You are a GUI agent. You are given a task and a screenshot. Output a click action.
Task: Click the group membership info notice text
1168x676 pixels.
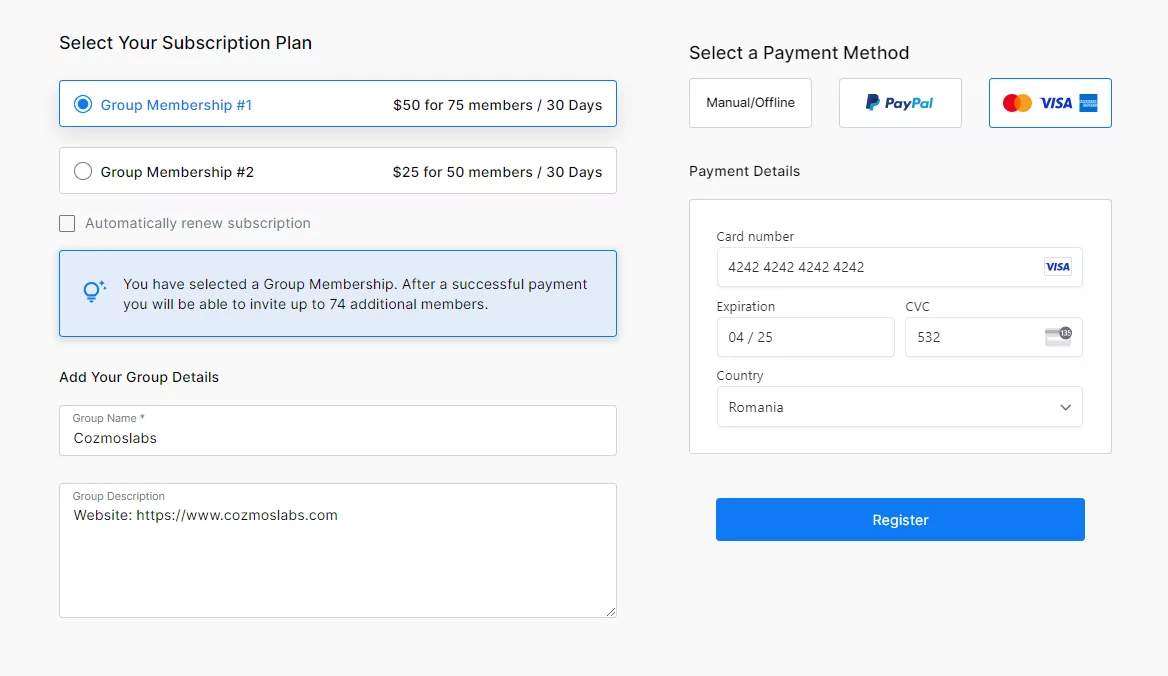[x=355, y=294]
